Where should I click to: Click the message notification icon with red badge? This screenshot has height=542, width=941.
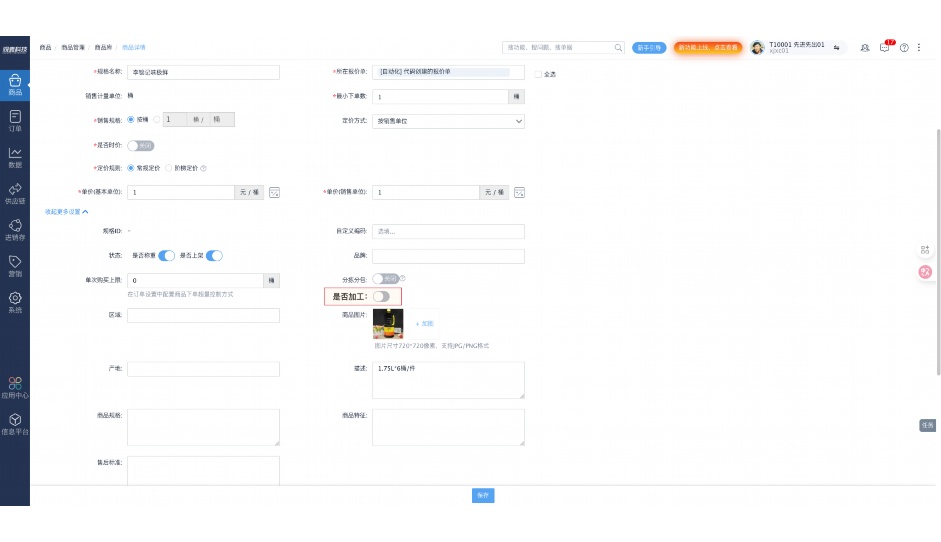[x=885, y=48]
